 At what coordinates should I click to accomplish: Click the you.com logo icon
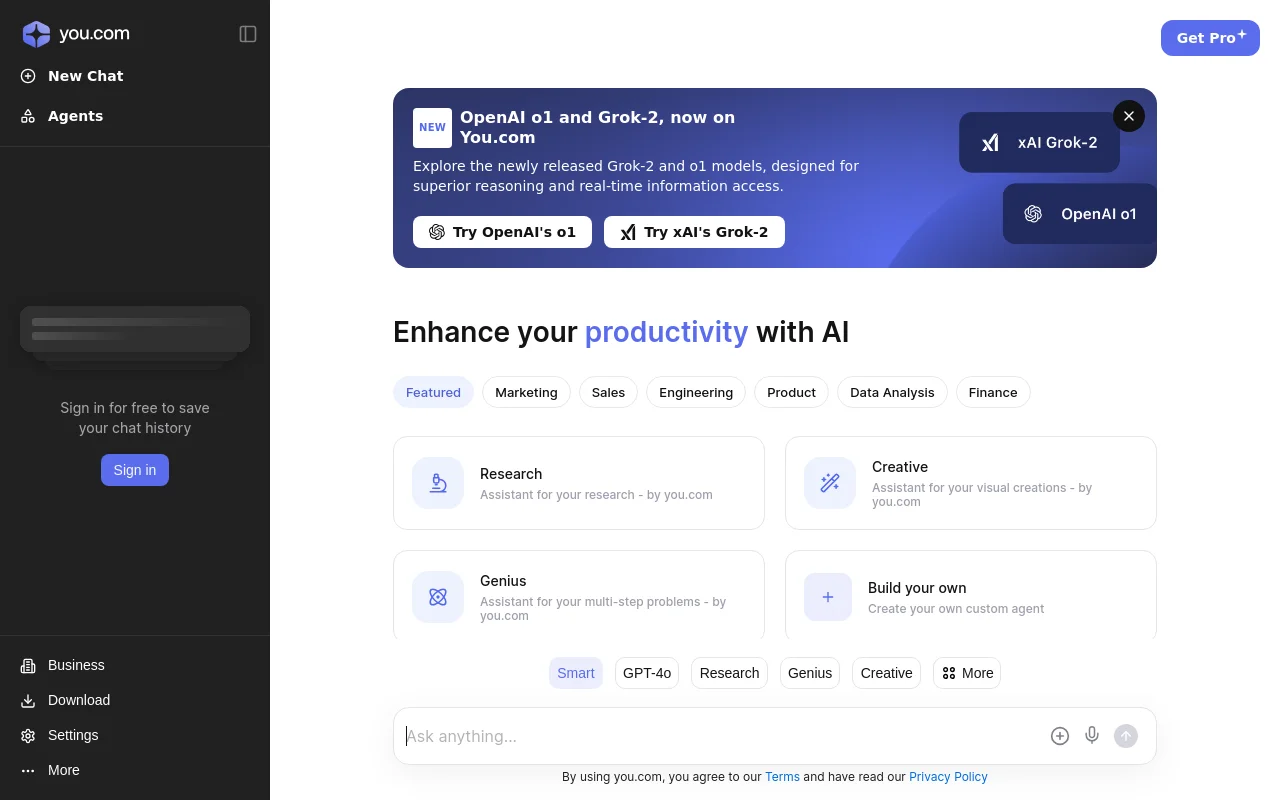(36, 34)
